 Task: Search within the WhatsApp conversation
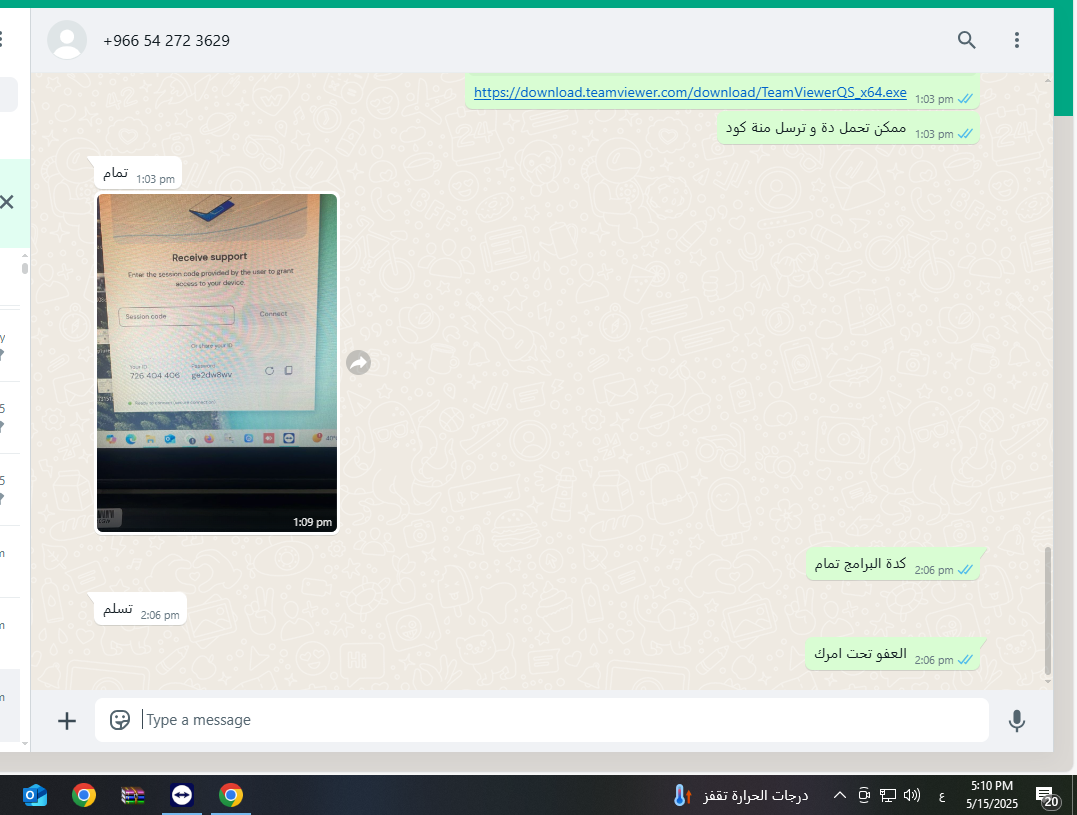tap(966, 40)
